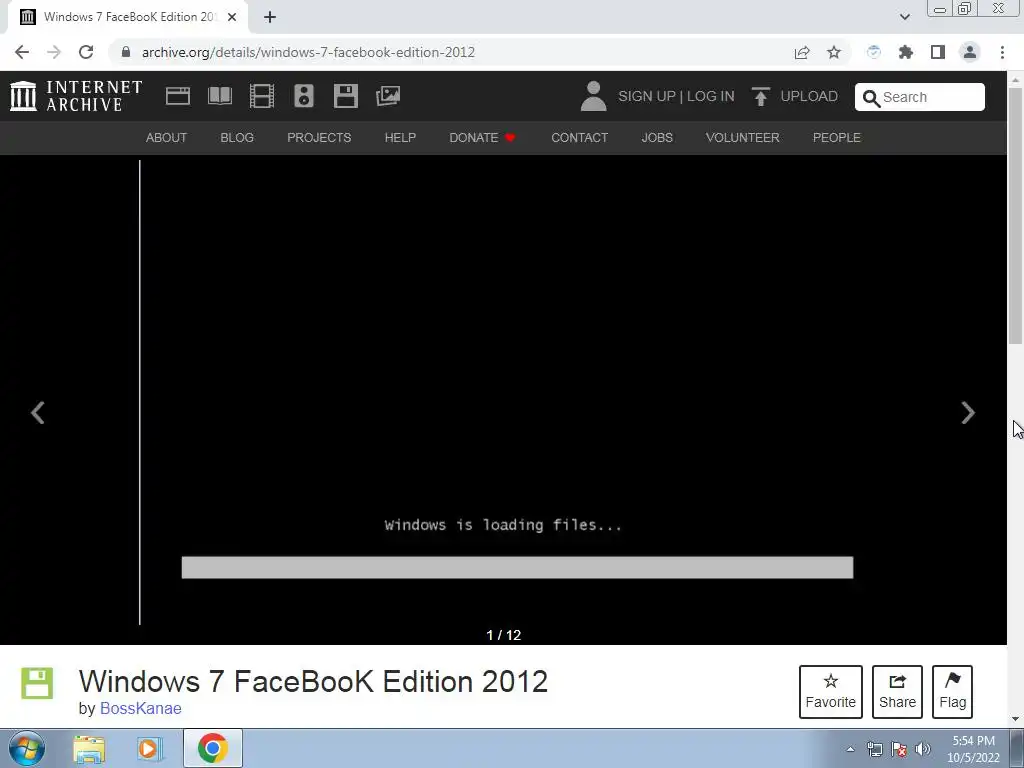Open the Audio speaker icon

[x=304, y=96]
